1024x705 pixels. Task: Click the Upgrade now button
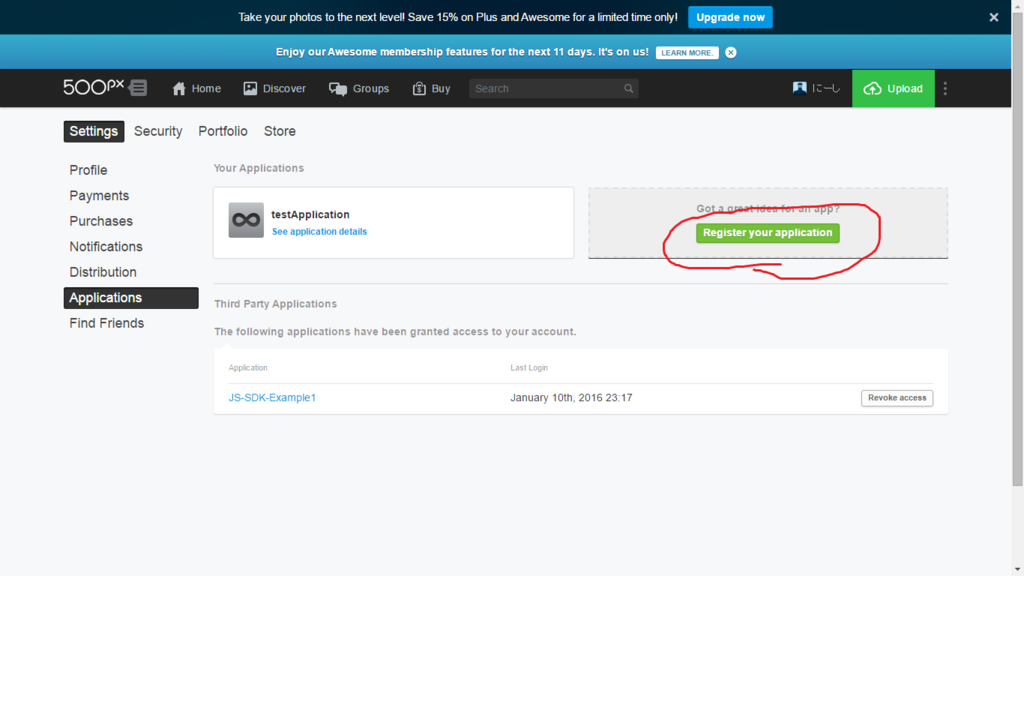tap(730, 18)
